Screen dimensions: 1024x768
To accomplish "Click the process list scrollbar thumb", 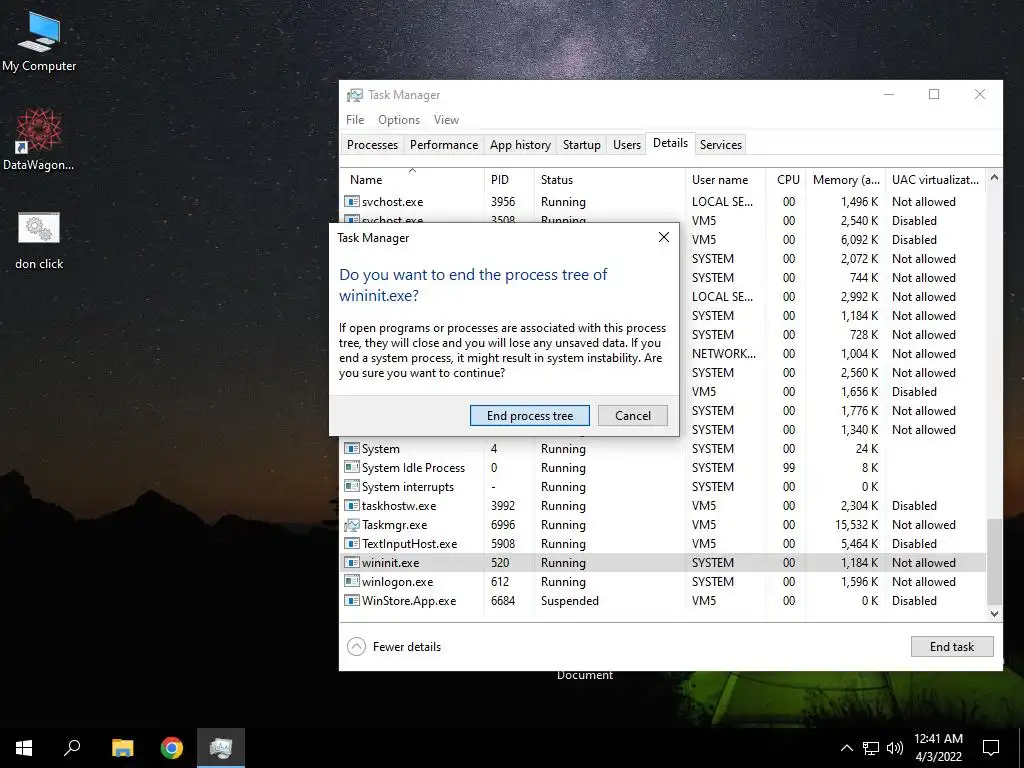I will coord(994,562).
